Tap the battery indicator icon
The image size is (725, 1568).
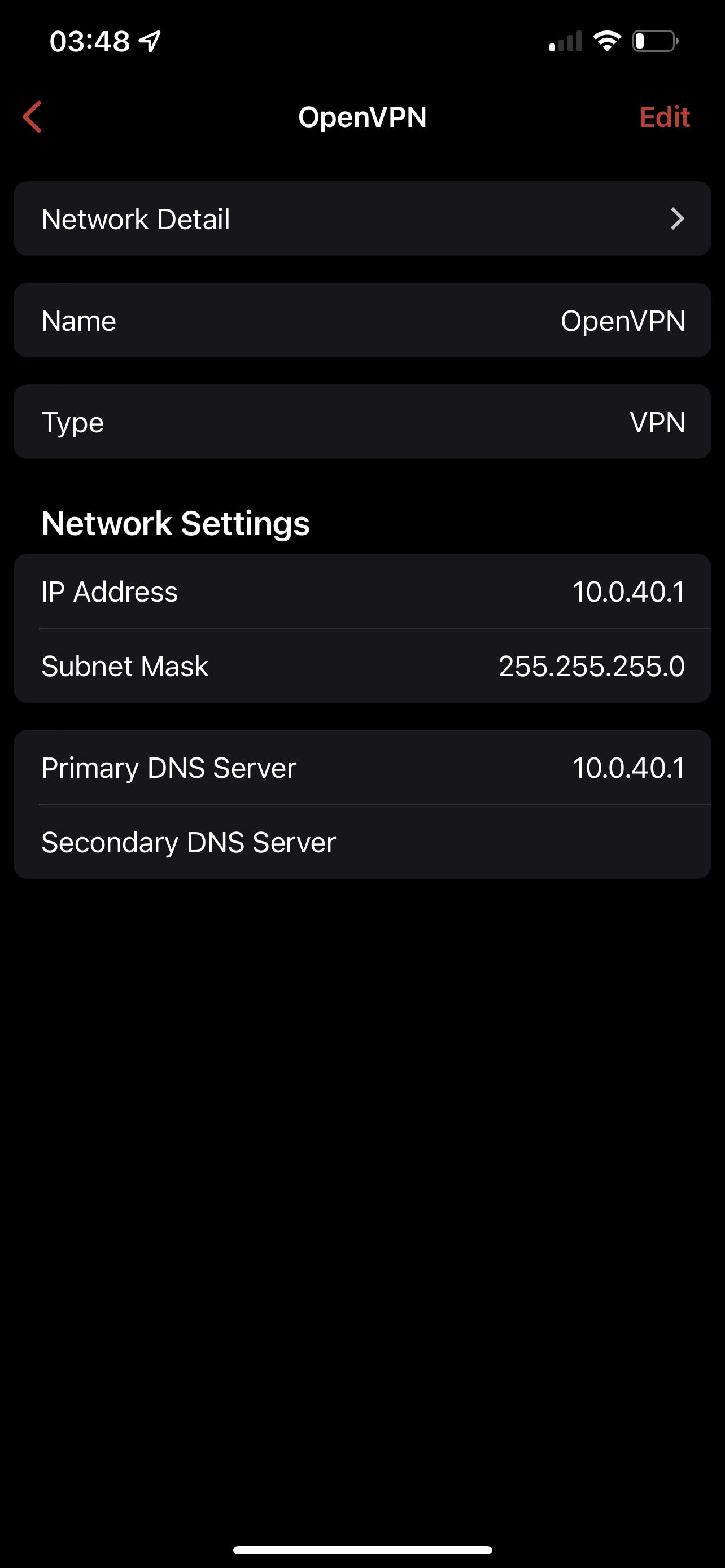point(655,41)
